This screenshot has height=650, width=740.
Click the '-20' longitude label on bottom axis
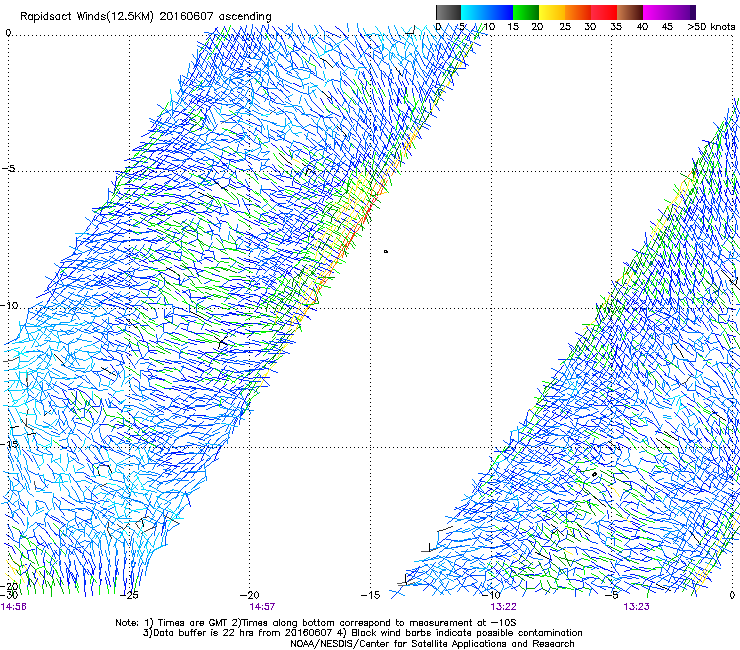[x=250, y=595]
